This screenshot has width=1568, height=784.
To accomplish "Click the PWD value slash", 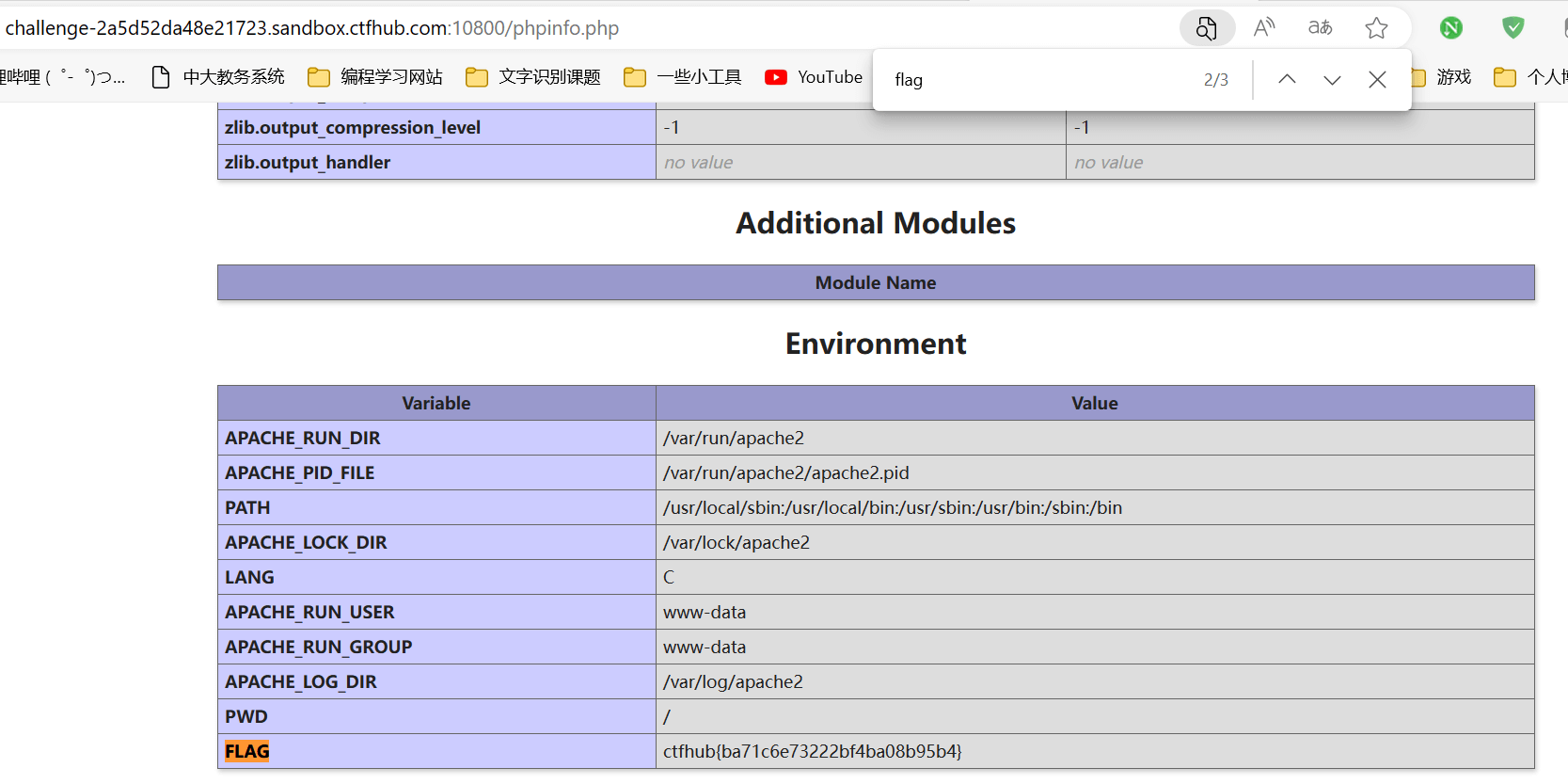I will (1095, 716).
